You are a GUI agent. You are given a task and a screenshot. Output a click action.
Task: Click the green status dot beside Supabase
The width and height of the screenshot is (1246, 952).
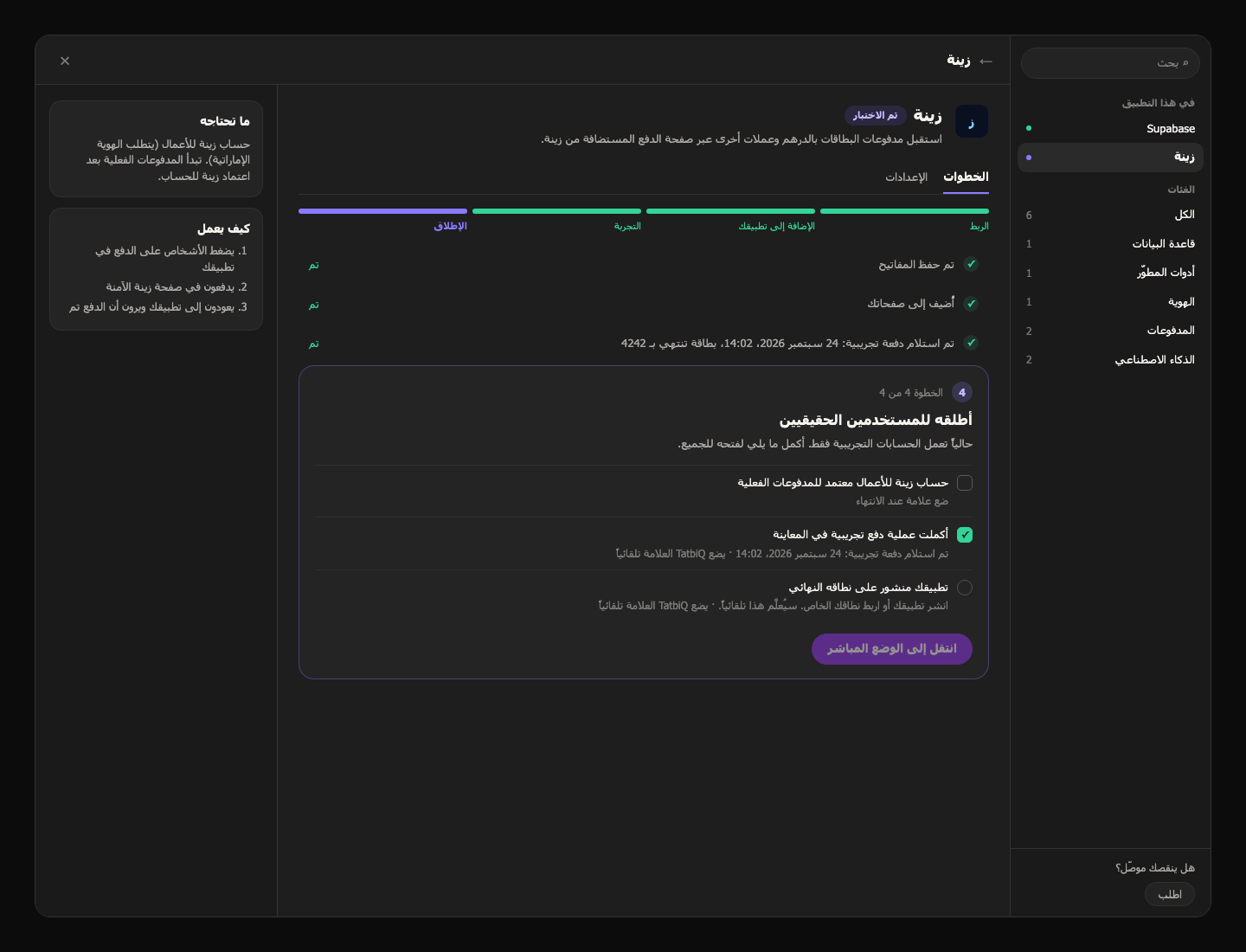(1029, 128)
